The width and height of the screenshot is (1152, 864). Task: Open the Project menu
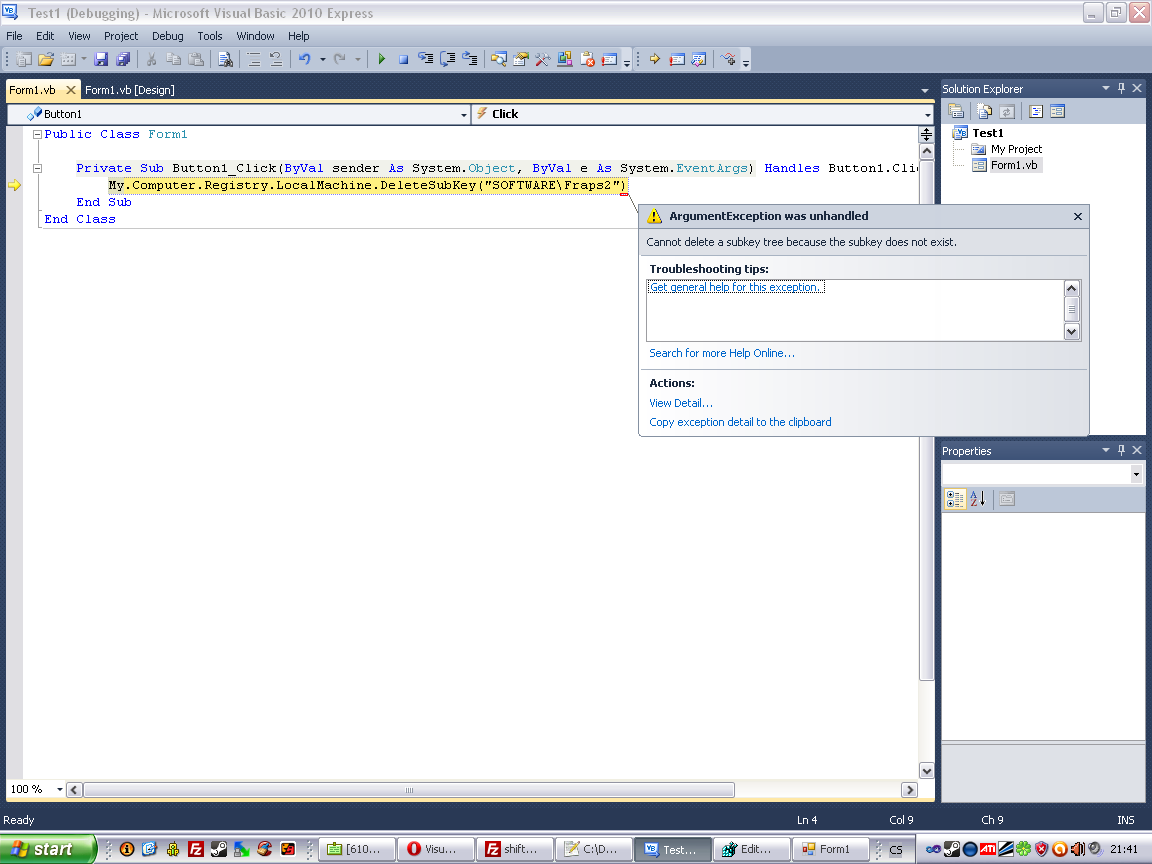pos(120,36)
